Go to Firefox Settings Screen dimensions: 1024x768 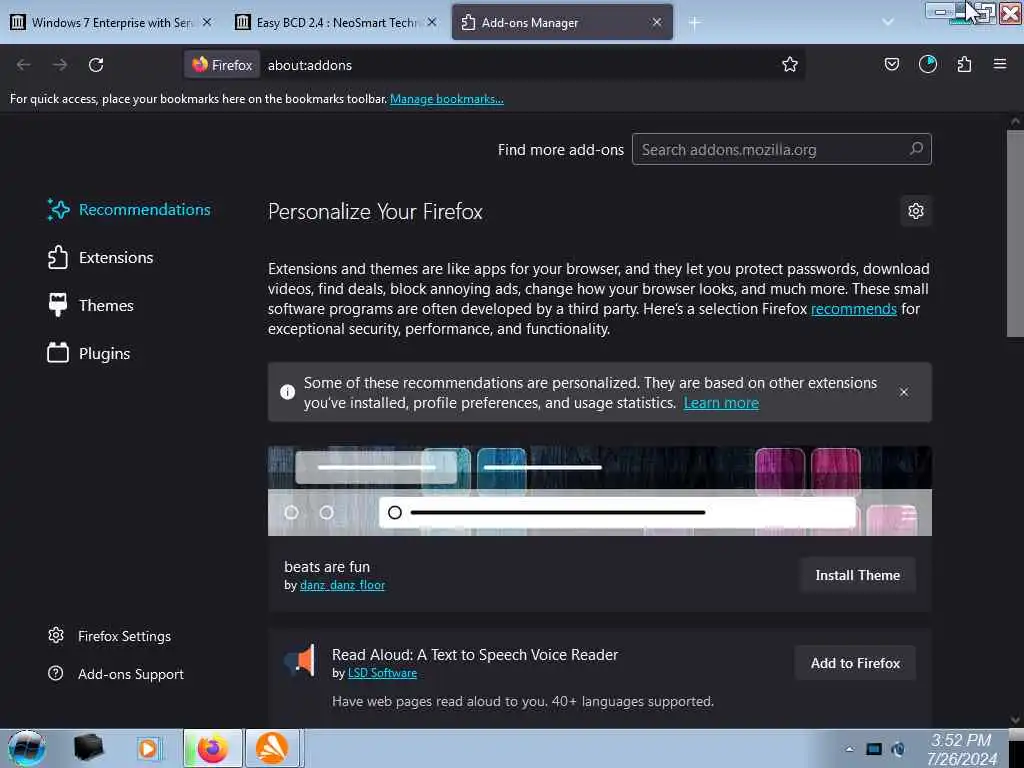pyautogui.click(x=110, y=635)
